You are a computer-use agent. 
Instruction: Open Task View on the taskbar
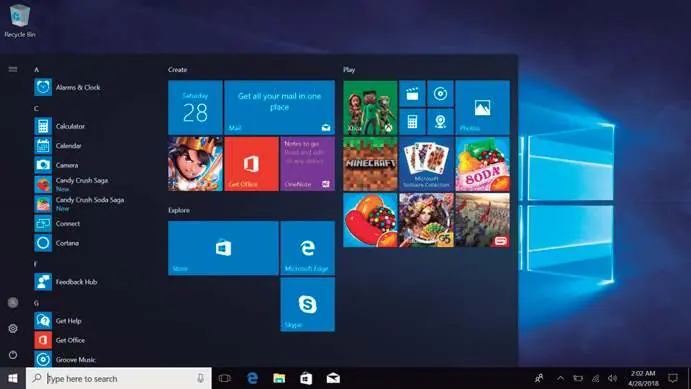click(x=225, y=378)
